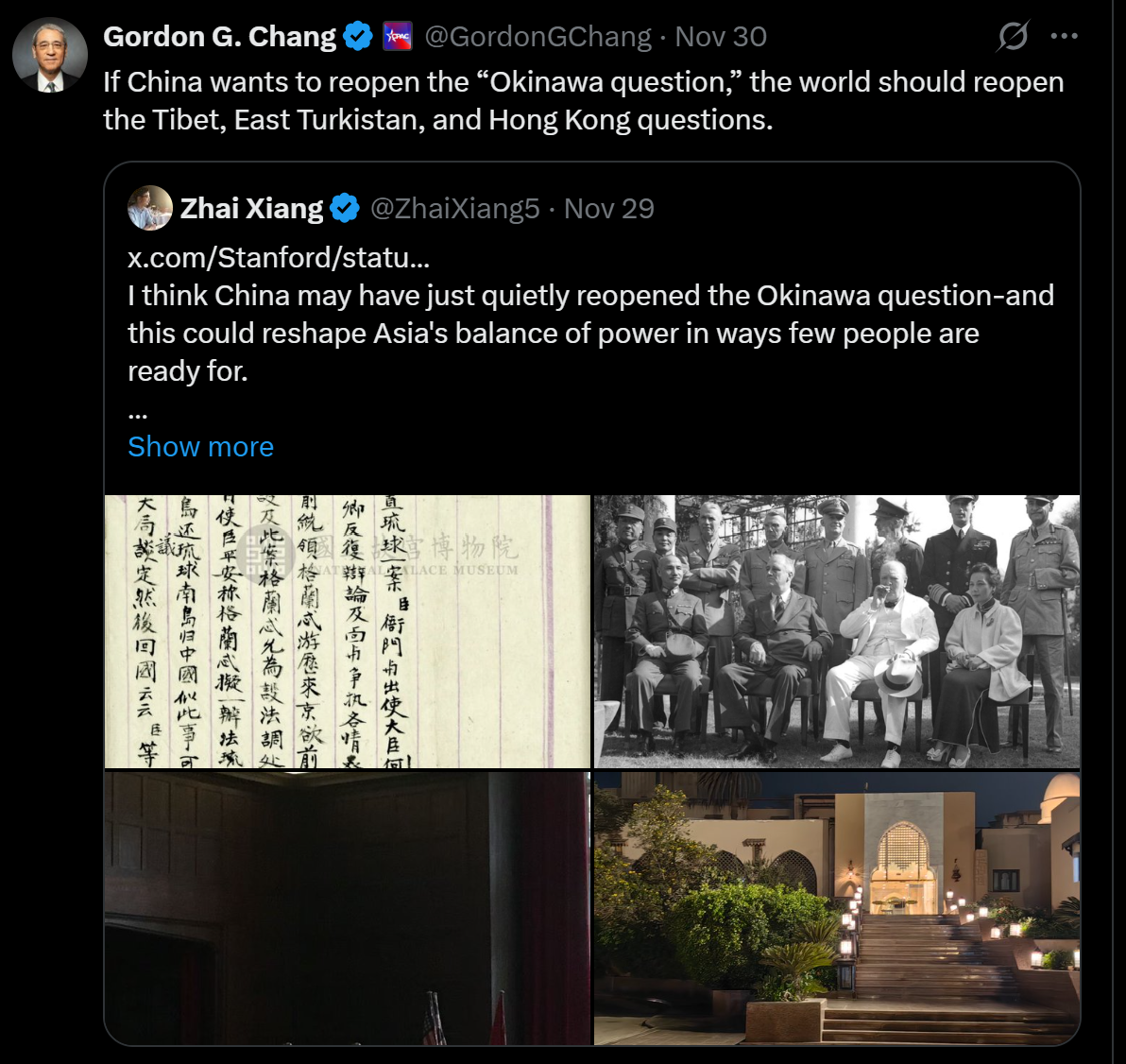The image size is (1126, 1064).
Task: Open Gordon G. Chang display name
Action: pos(220,37)
